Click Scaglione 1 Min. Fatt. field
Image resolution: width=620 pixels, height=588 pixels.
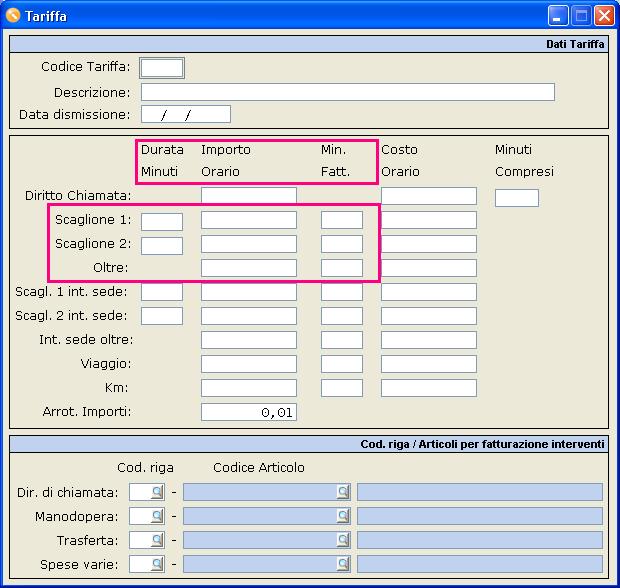point(342,220)
